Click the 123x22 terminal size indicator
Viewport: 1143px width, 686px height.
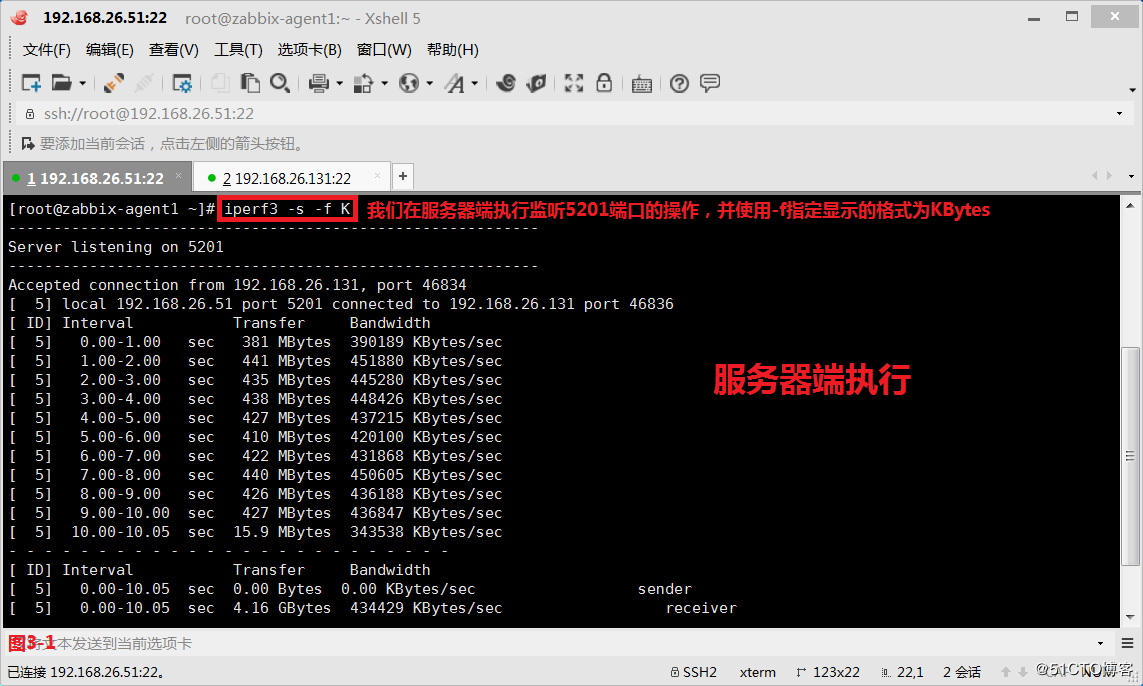pyautogui.click(x=828, y=672)
